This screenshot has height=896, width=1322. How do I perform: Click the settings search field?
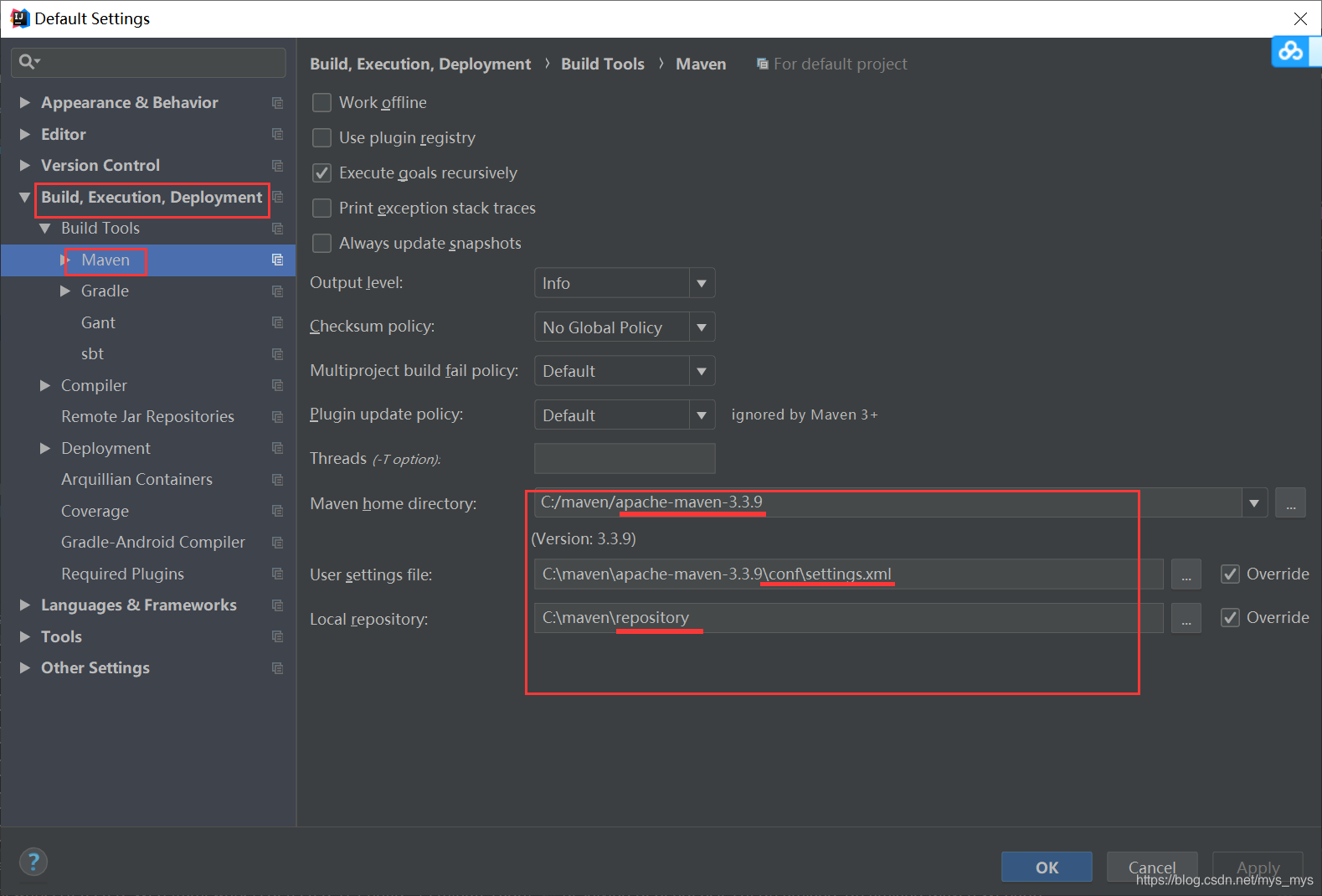tap(148, 62)
